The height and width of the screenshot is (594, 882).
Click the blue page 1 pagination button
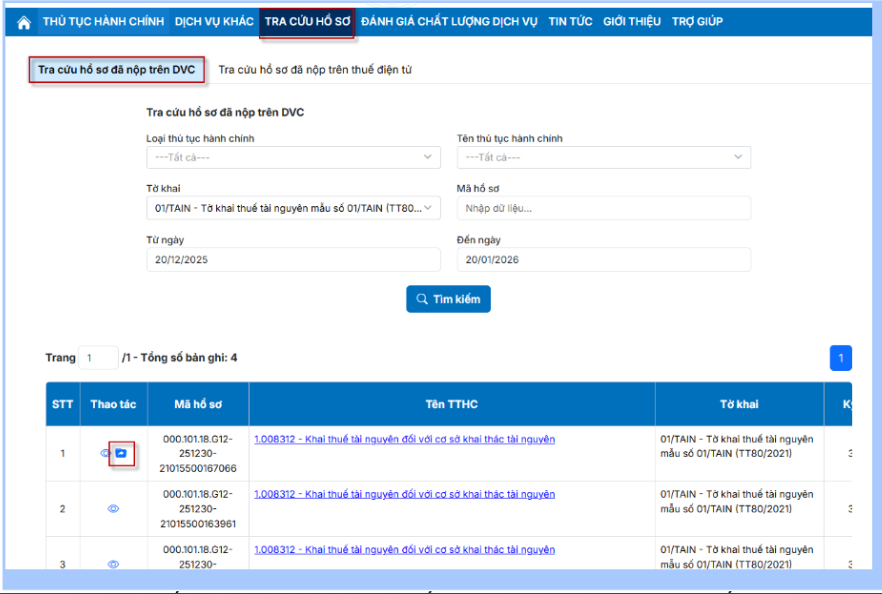click(x=840, y=358)
